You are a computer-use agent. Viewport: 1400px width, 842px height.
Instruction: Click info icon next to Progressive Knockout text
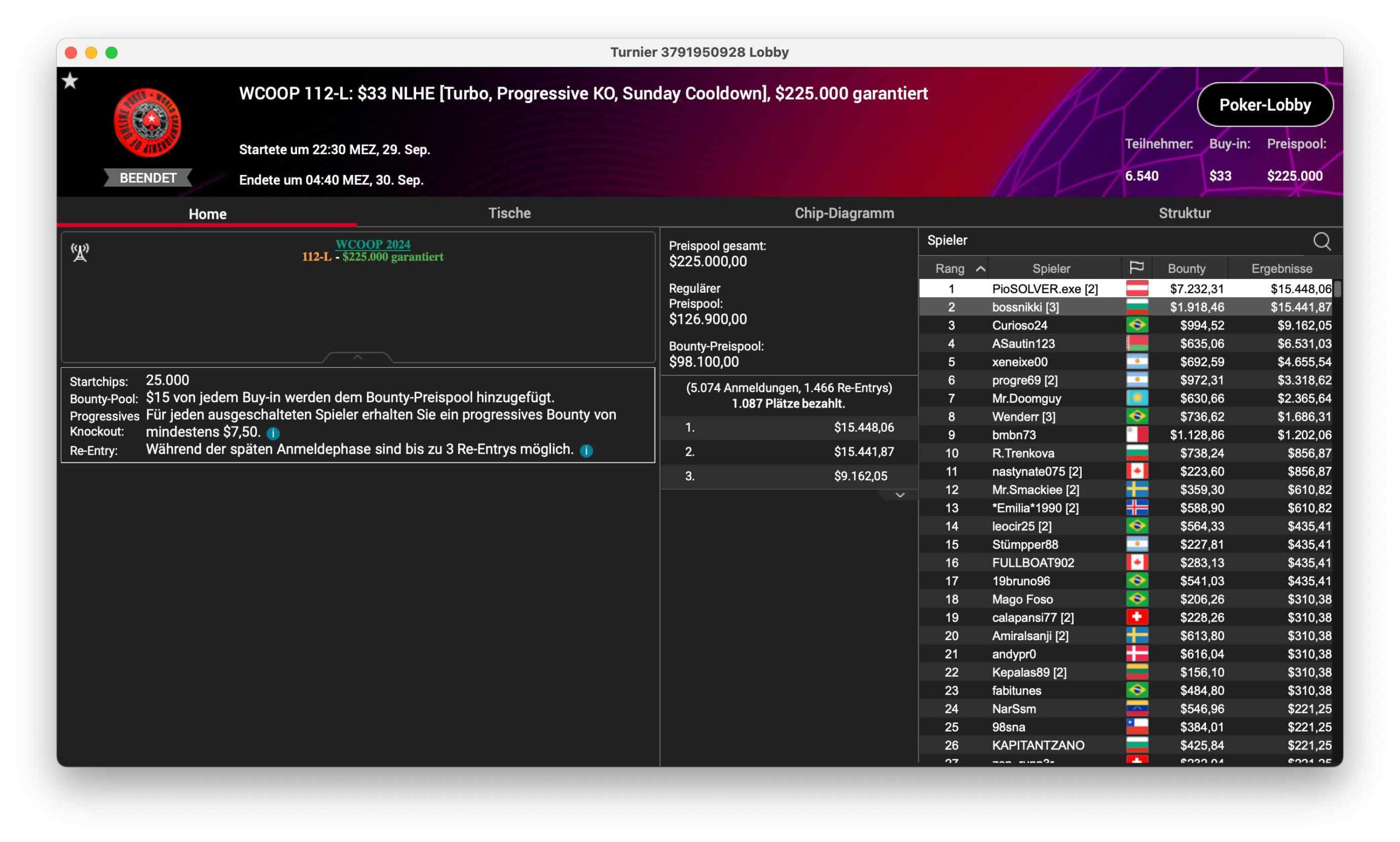(x=273, y=433)
